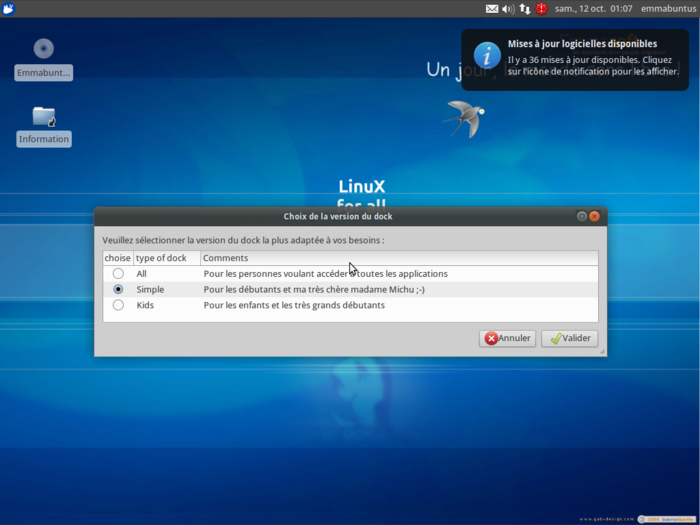Open the emmabuntus user menu

tap(667, 9)
